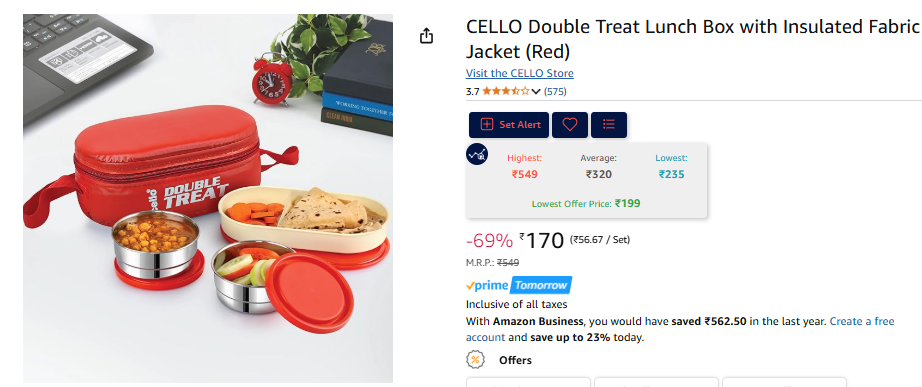
Task: Click the Average price ₹320 value
Action: 599,174
